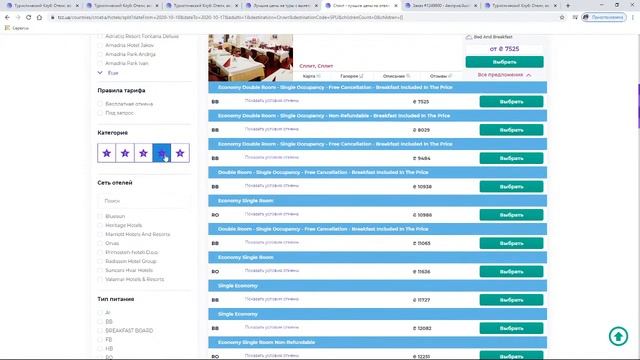Show cancellation terms for the 11065 offer
Viewport: 640px width, 360px height.
pyautogui.click(x=271, y=242)
